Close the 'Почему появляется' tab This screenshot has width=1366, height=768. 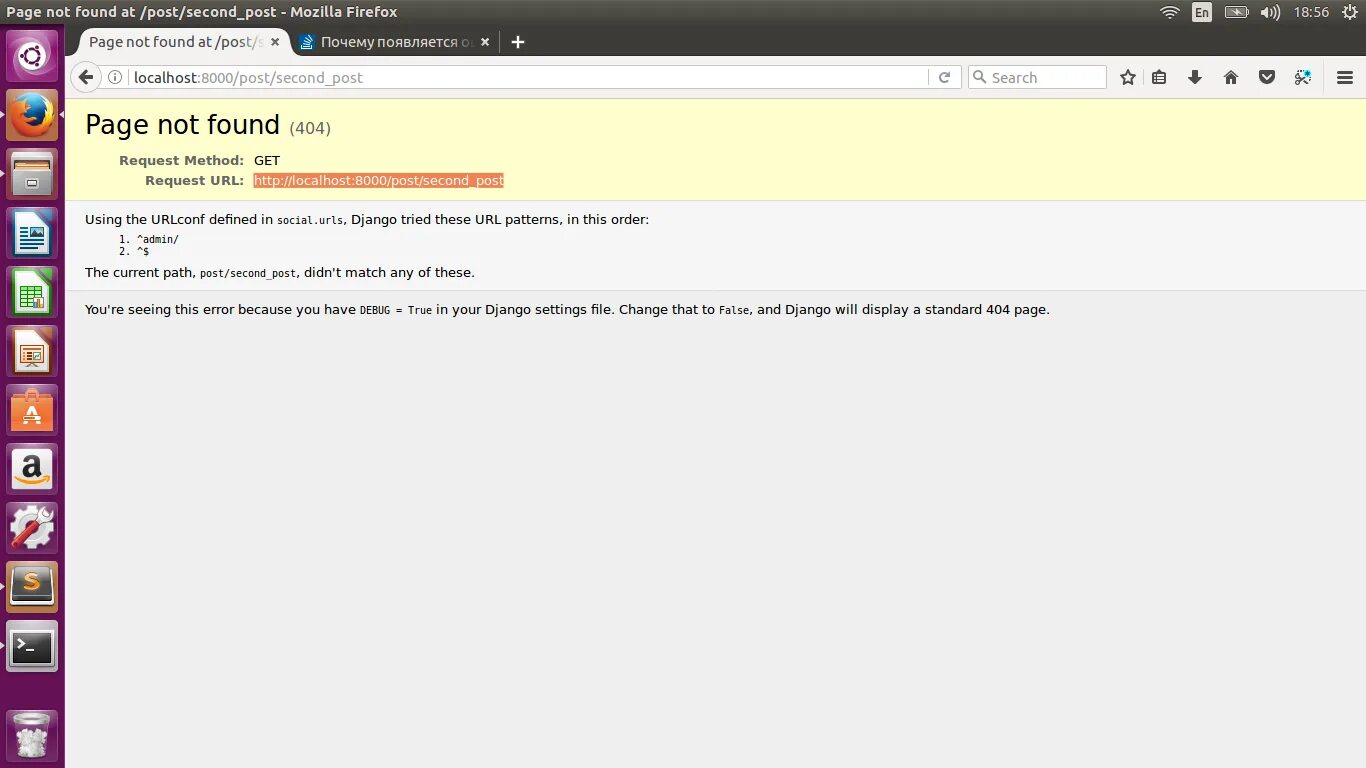(485, 42)
